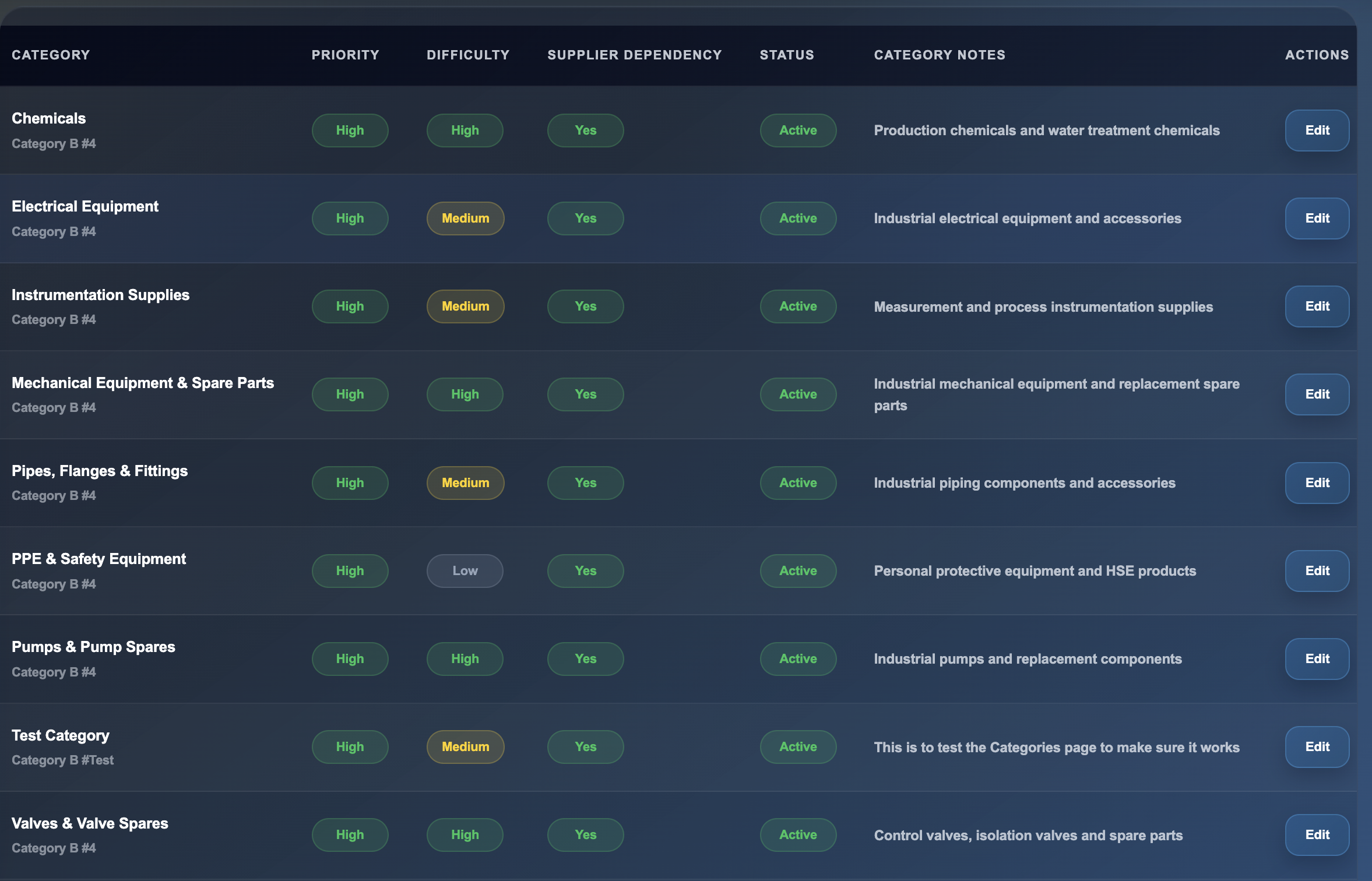Edit Pipes, Flanges & Fittings row

coord(1317,483)
